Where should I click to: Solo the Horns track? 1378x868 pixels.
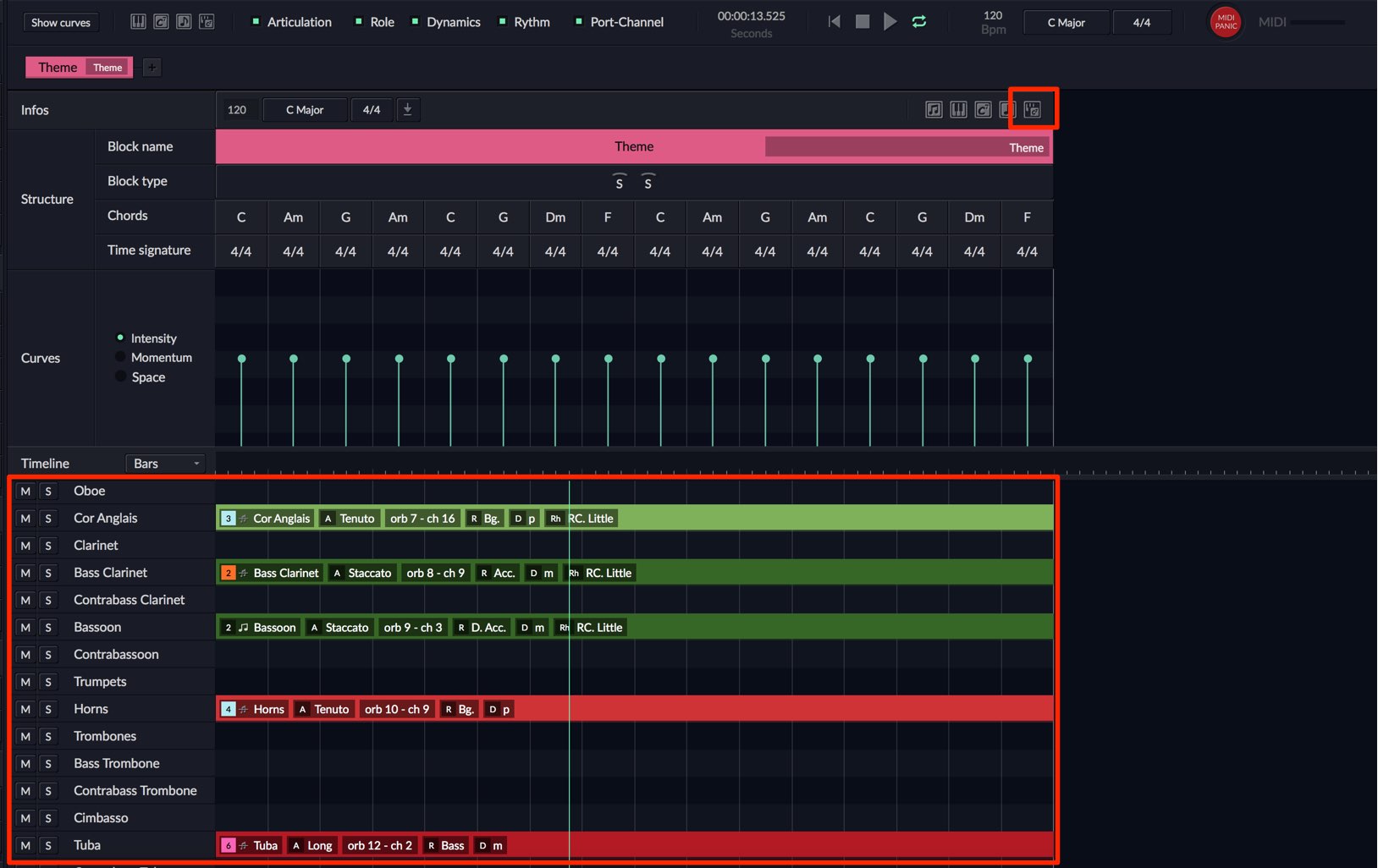click(x=48, y=709)
